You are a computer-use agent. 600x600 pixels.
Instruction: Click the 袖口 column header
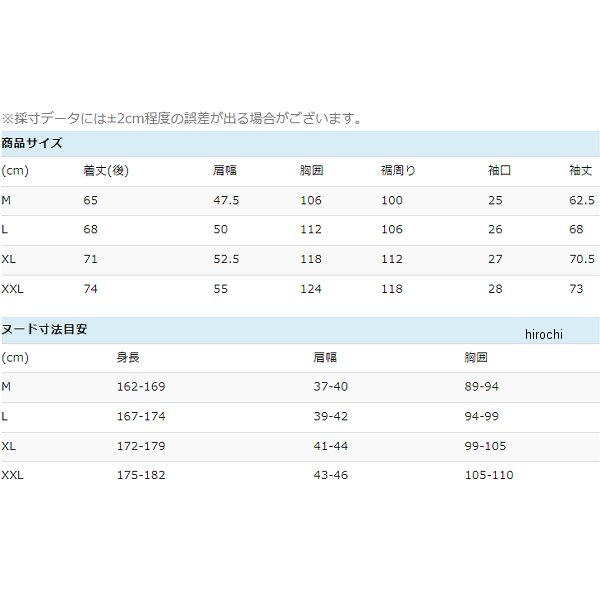pos(499,171)
